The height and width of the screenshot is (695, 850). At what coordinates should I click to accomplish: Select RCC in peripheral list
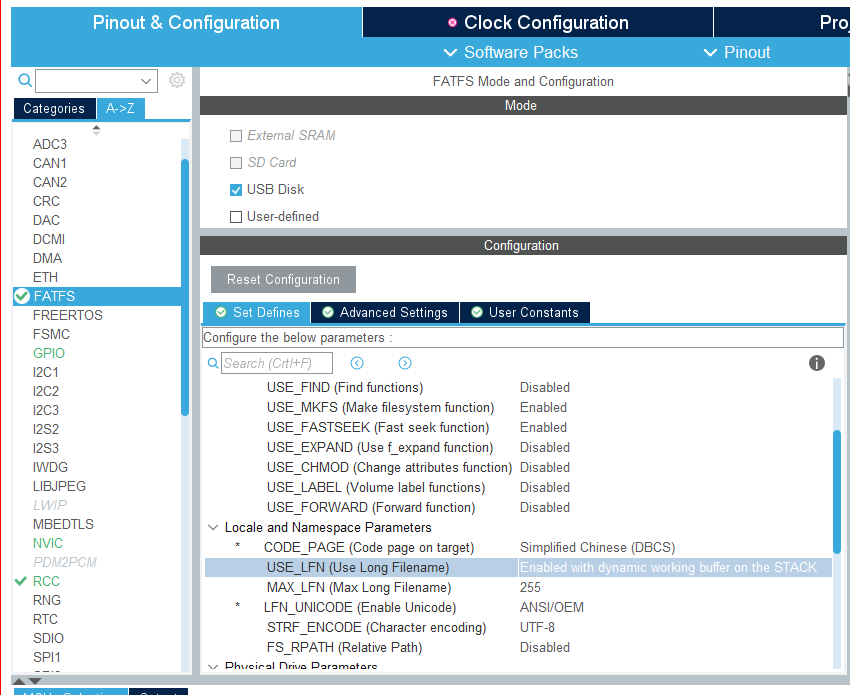[x=46, y=581]
